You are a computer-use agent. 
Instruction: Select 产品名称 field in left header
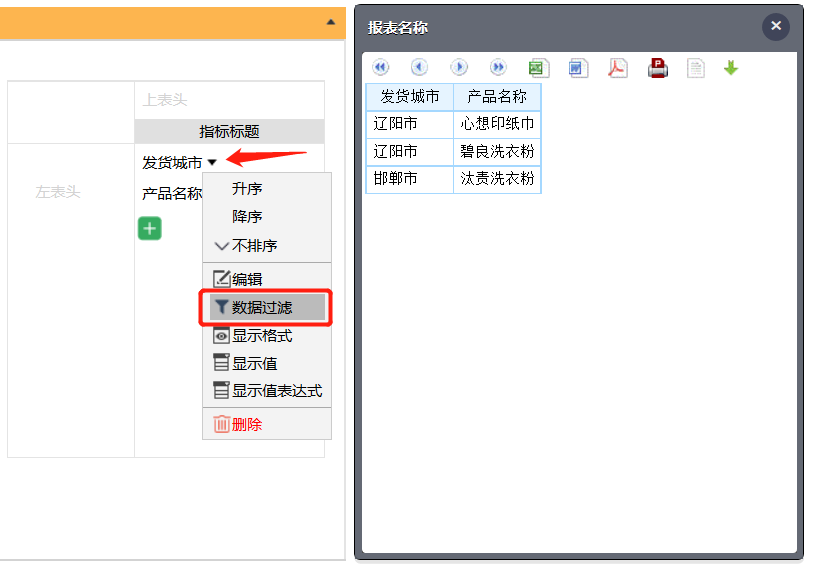pyautogui.click(x=172, y=194)
